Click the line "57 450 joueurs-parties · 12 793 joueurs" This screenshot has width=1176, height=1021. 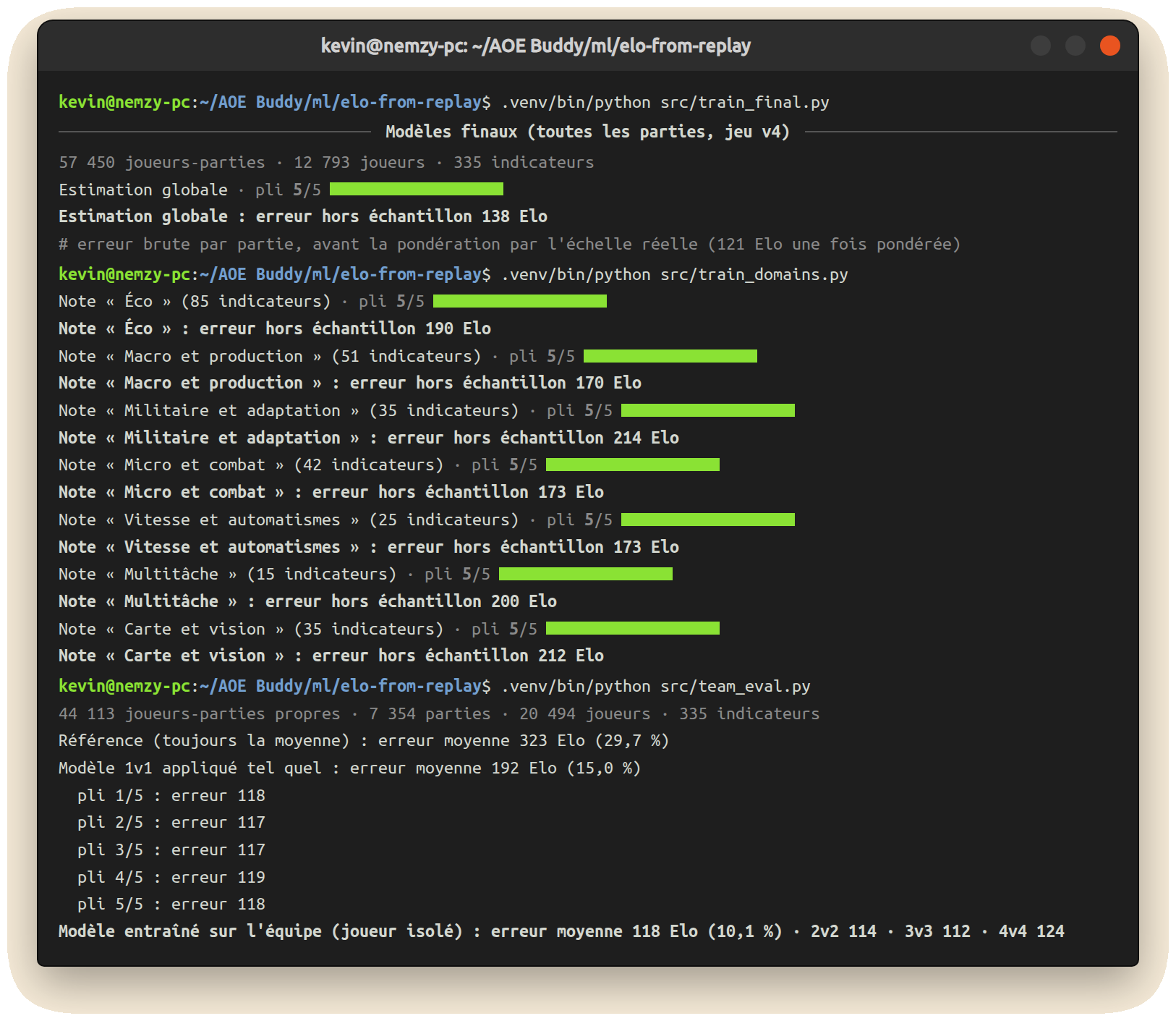[242, 162]
